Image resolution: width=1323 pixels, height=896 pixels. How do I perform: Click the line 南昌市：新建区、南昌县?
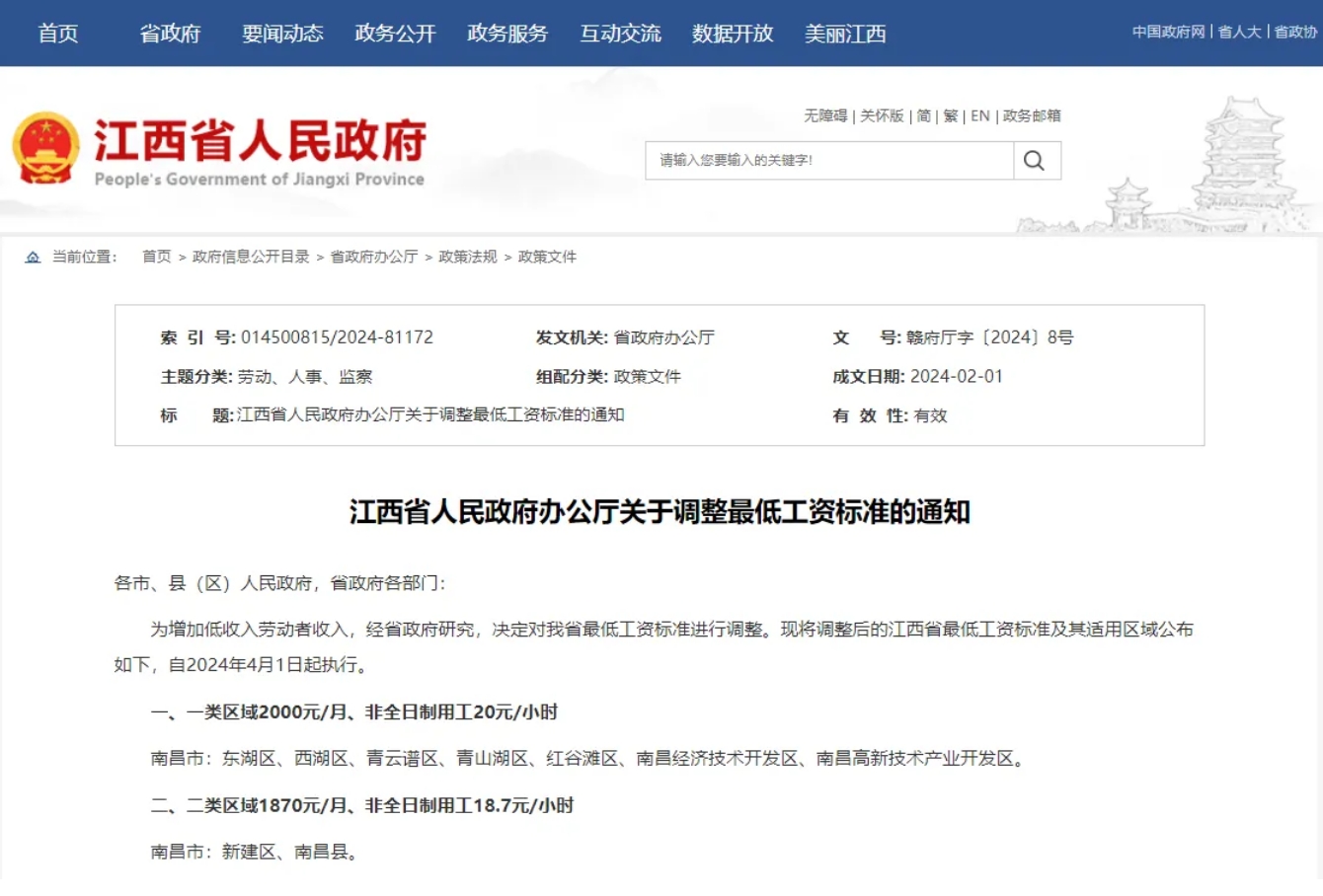tap(255, 852)
